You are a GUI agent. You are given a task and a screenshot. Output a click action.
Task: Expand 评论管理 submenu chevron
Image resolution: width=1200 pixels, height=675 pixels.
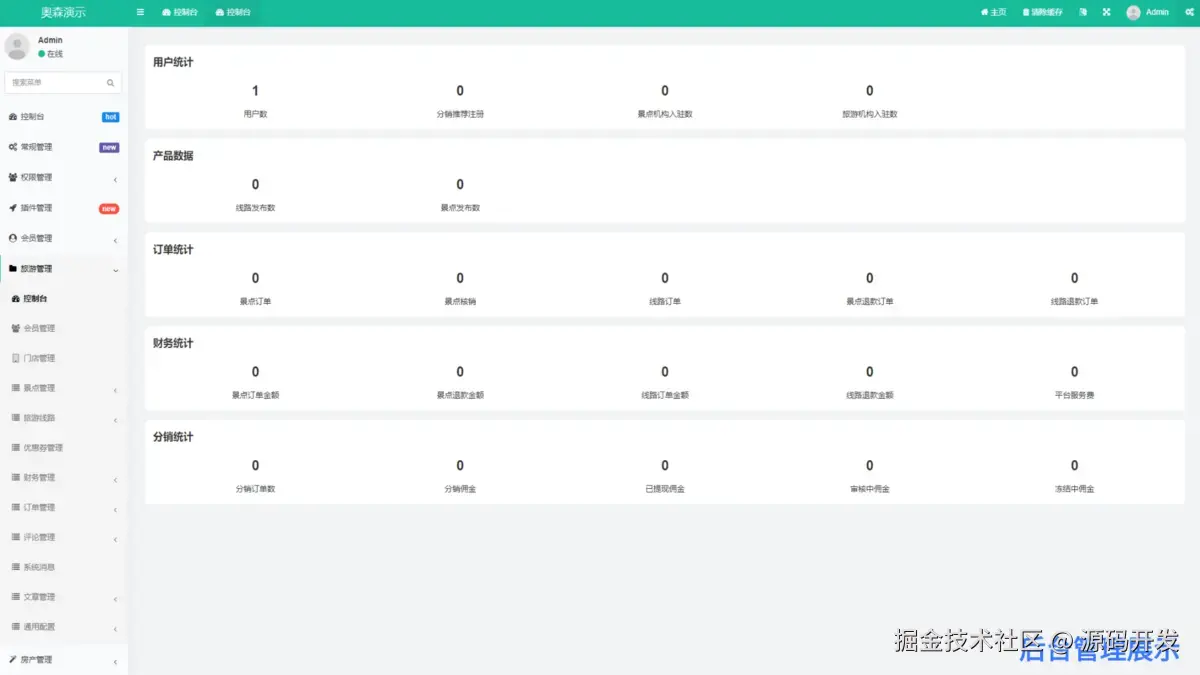(115, 540)
